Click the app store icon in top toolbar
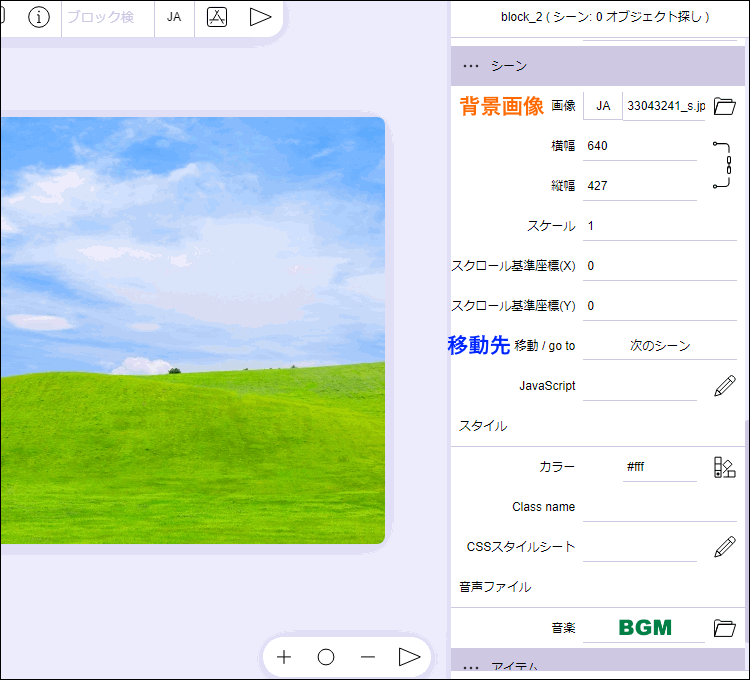The width and height of the screenshot is (750, 680). pyautogui.click(x=217, y=17)
